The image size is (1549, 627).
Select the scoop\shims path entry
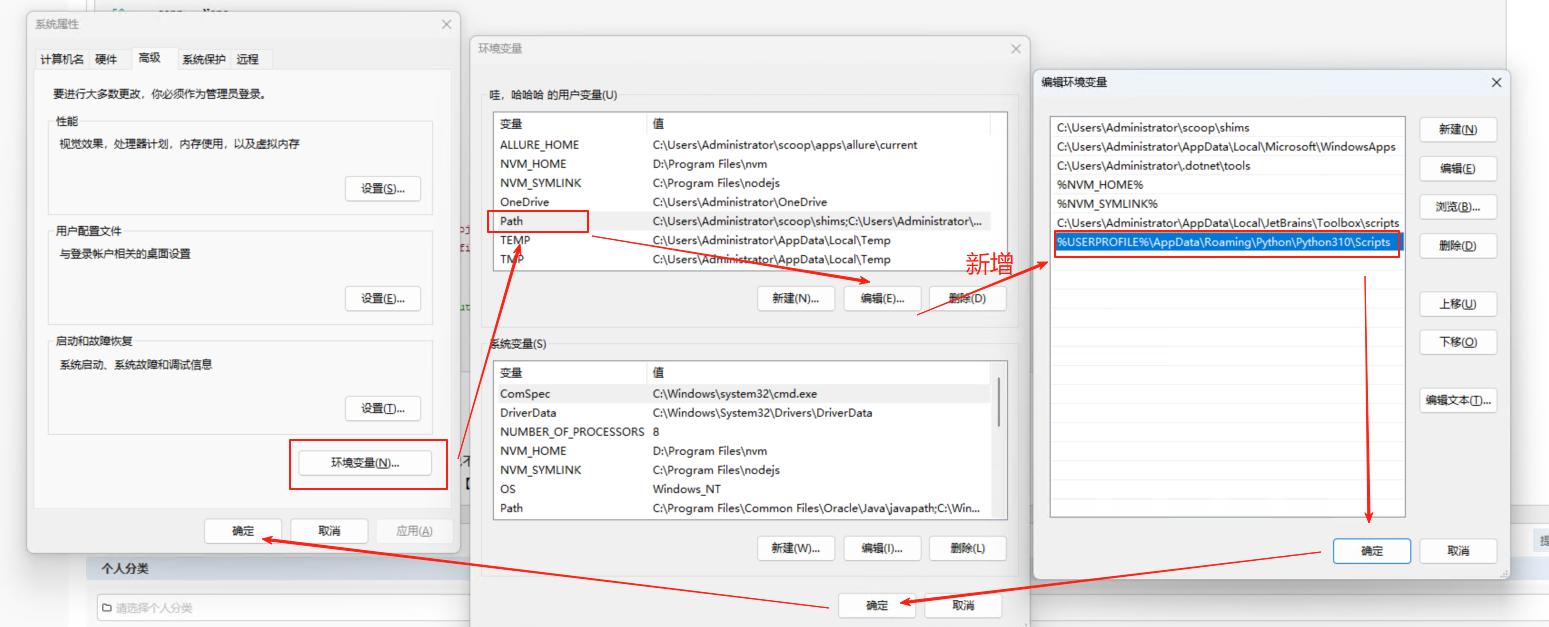[1228, 128]
